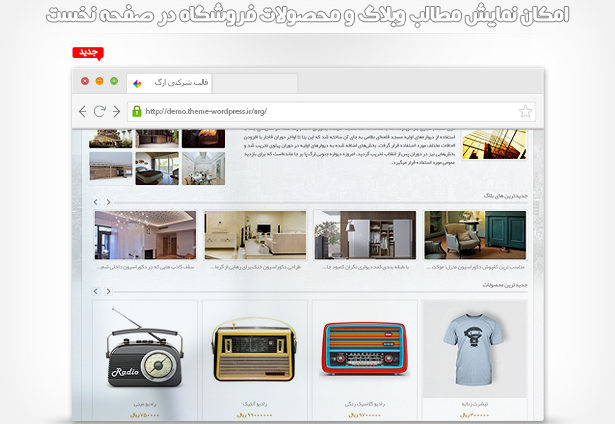Reload the page with the refresh icon

(x=99, y=111)
